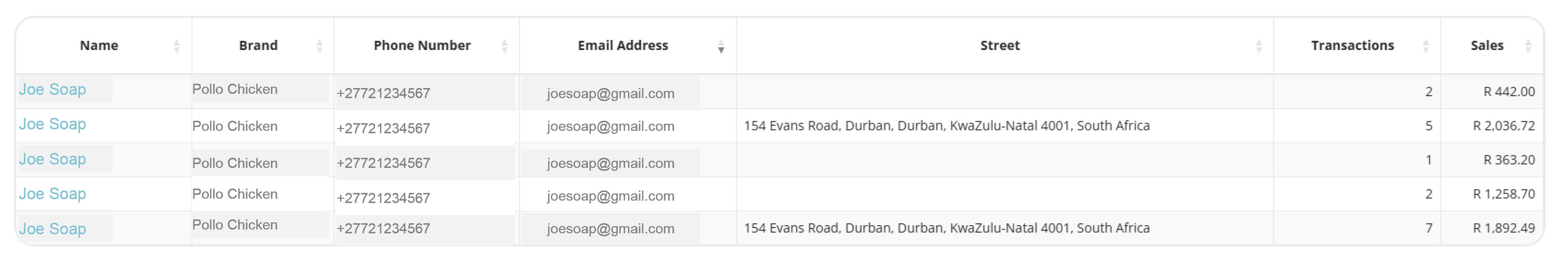This screenshot has width=1568, height=280.
Task: Toggle the Phone Number column sort arrows
Action: coord(505,46)
